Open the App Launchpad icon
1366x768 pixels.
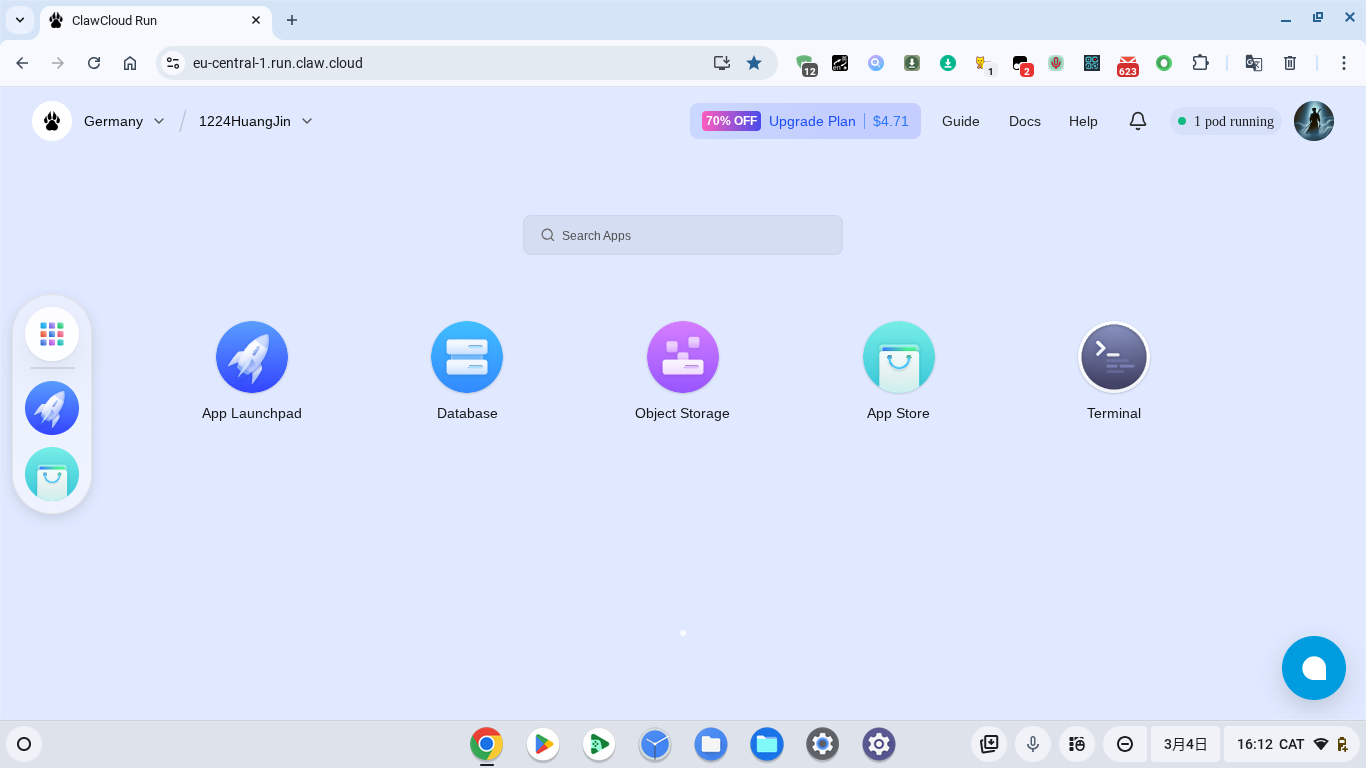[252, 357]
